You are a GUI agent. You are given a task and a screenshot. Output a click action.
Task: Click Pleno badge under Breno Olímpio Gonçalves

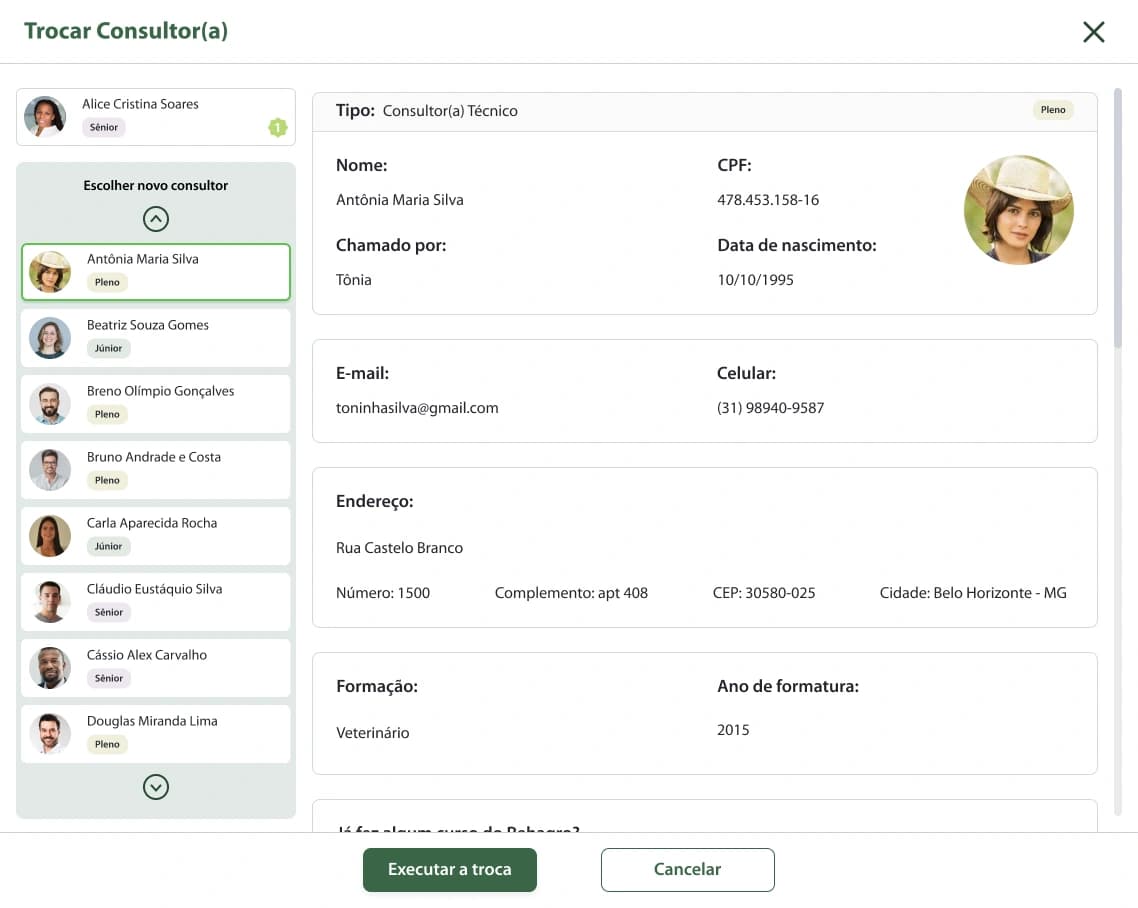coord(107,414)
